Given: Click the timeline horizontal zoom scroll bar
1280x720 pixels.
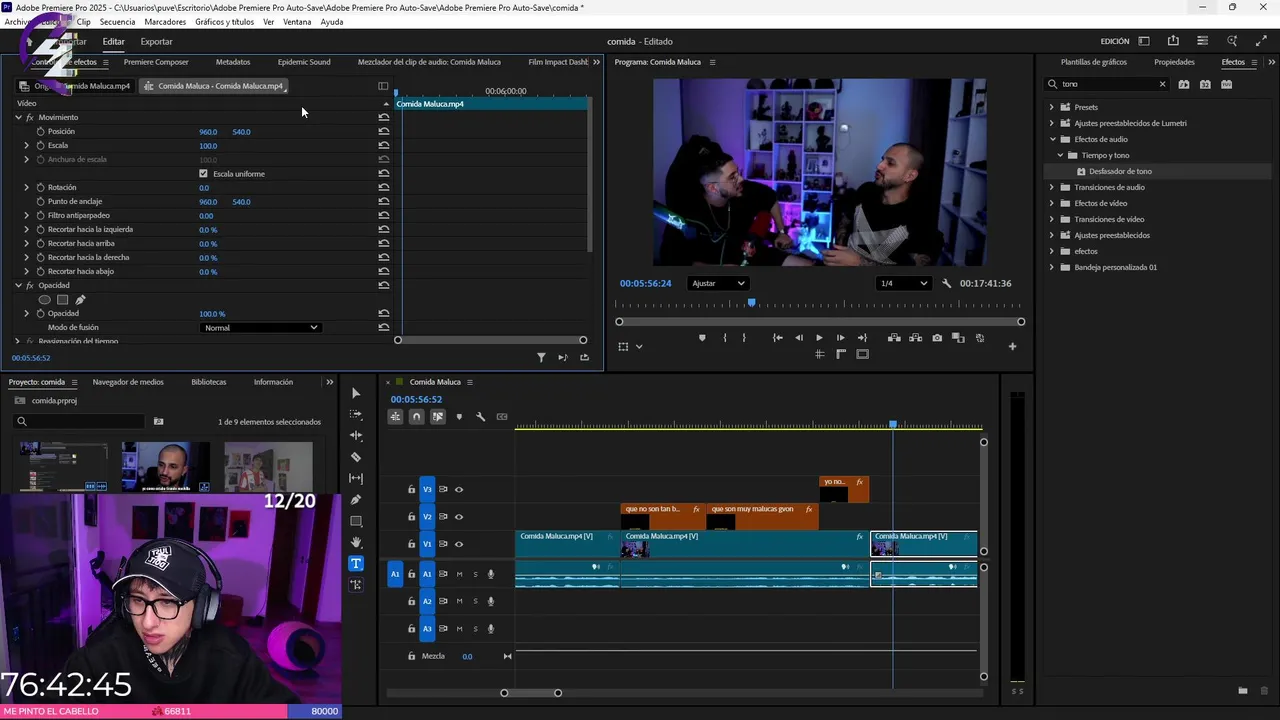Looking at the screenshot, I should click(x=531, y=693).
